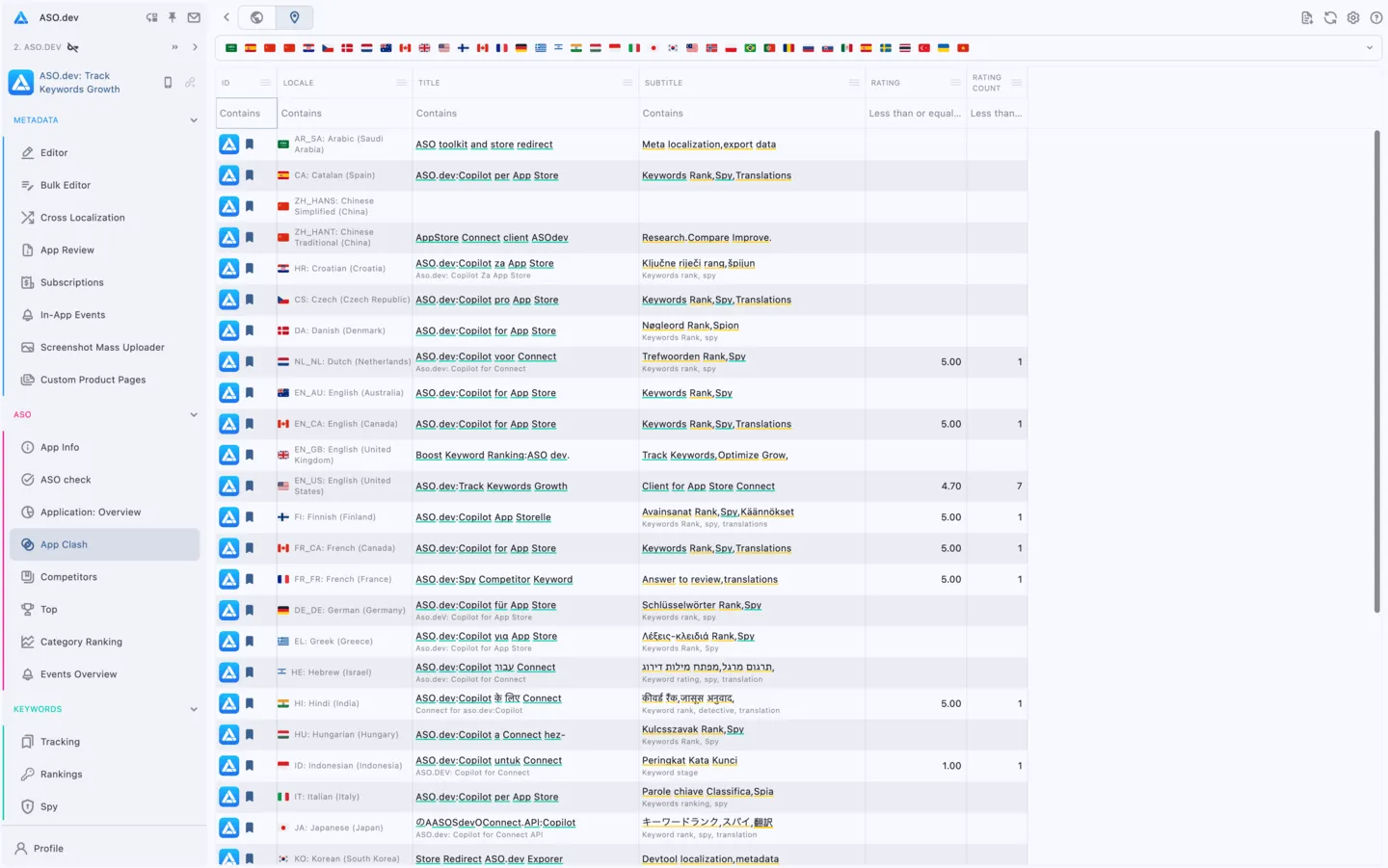Click the Title column filter field
The image size is (1388, 868).
pyautogui.click(x=523, y=114)
